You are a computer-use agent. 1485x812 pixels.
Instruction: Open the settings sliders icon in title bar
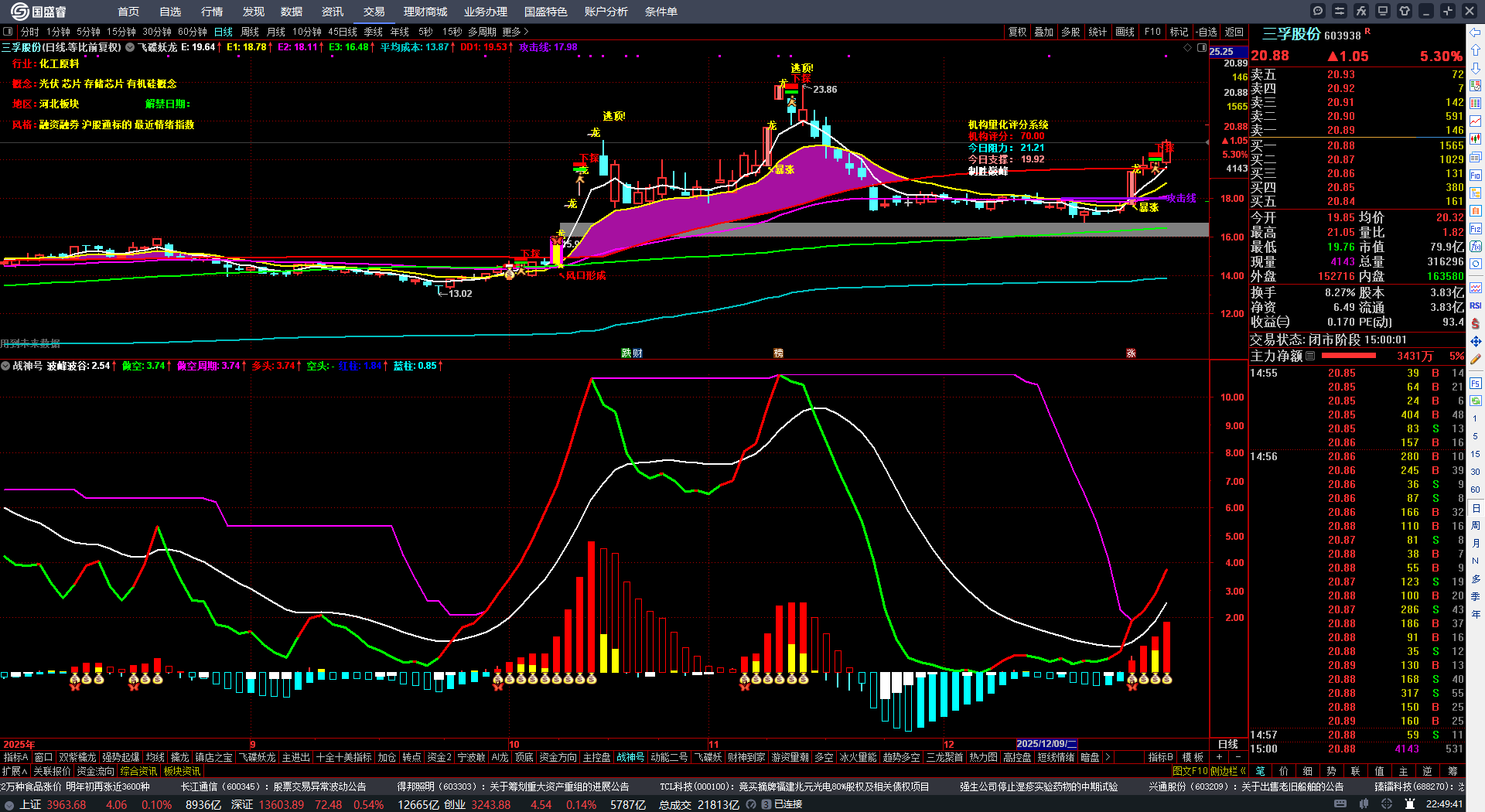(x=1340, y=11)
